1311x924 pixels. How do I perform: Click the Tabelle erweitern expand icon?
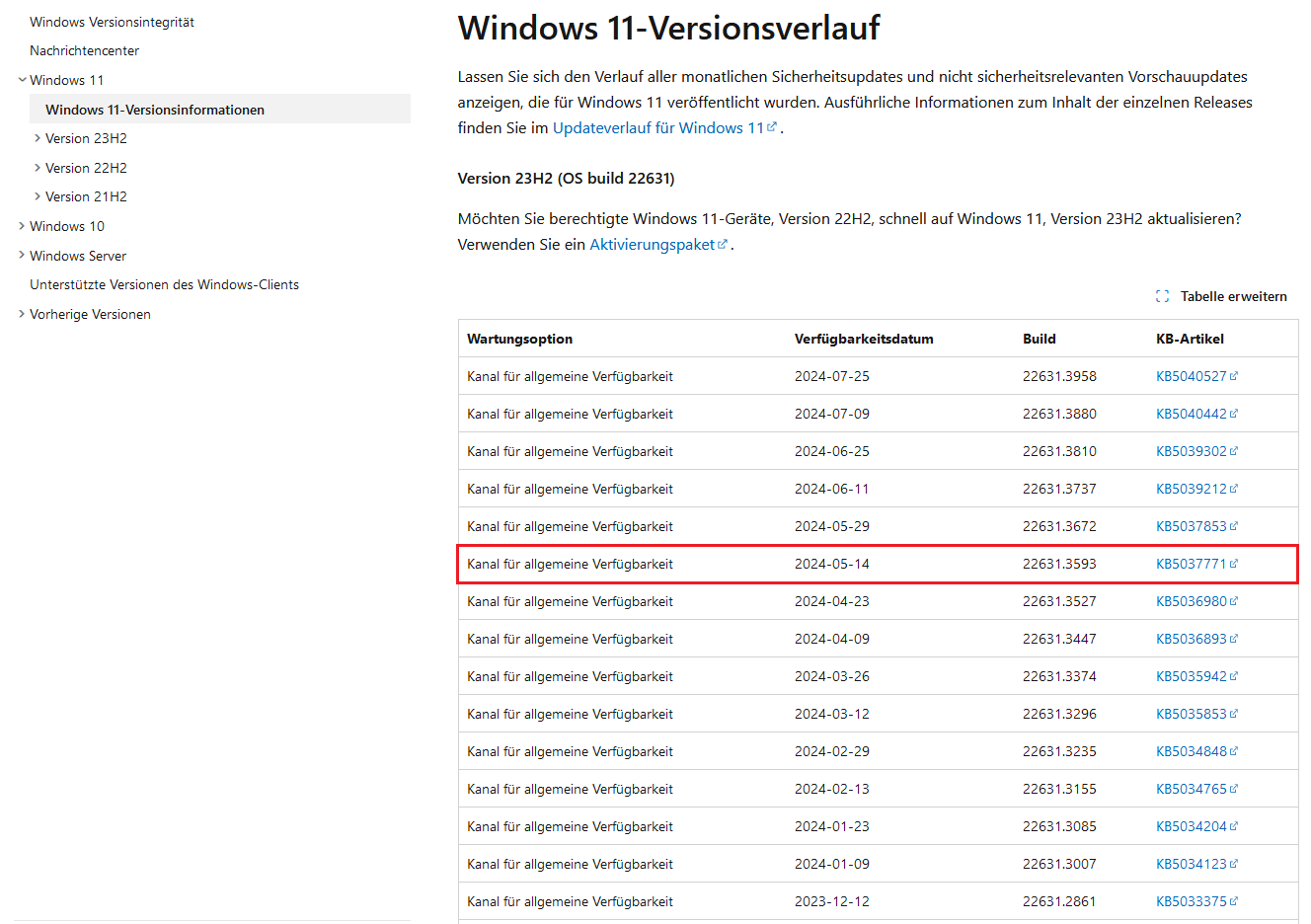tap(1162, 296)
